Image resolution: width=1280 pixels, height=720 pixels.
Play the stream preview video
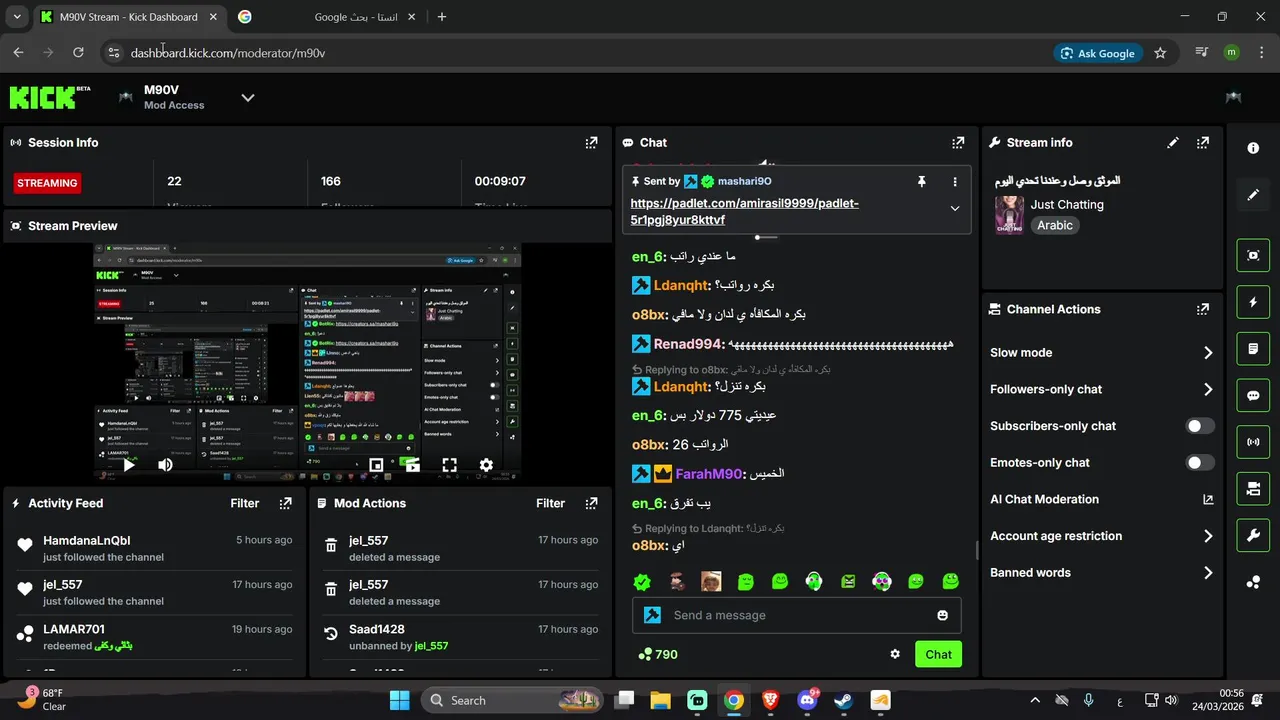[x=128, y=465]
